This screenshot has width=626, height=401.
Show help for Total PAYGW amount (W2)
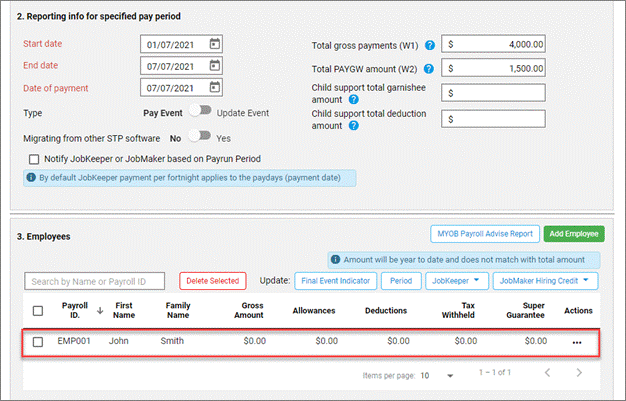[429, 69]
